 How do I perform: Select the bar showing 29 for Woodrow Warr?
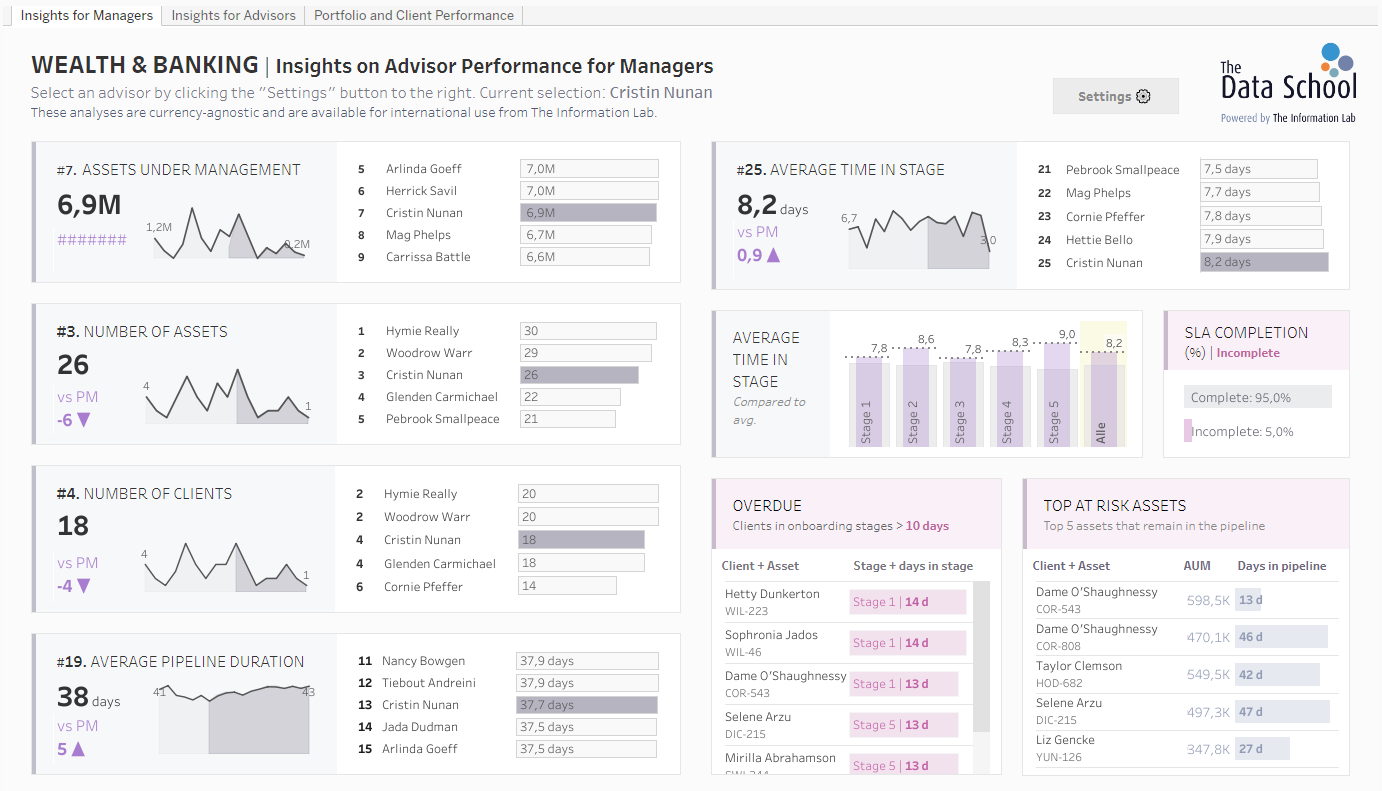586,353
